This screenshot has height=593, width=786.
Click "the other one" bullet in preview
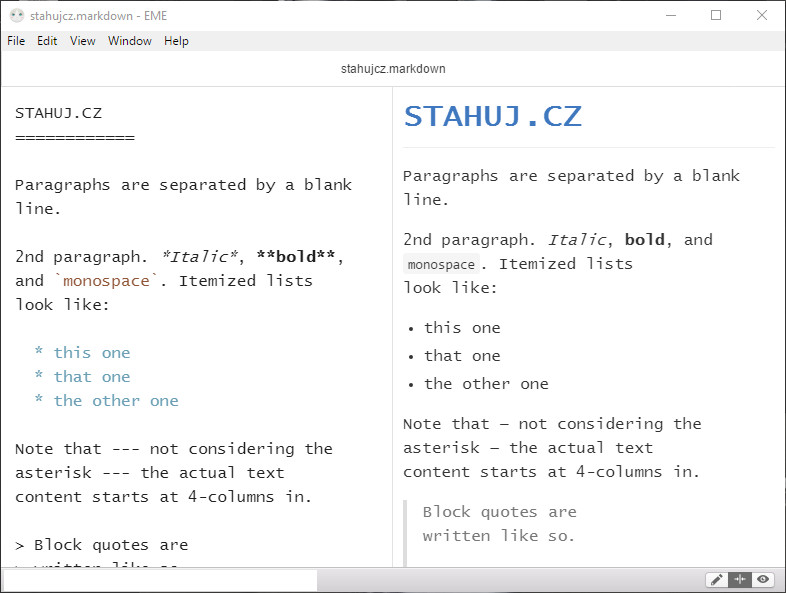(486, 384)
